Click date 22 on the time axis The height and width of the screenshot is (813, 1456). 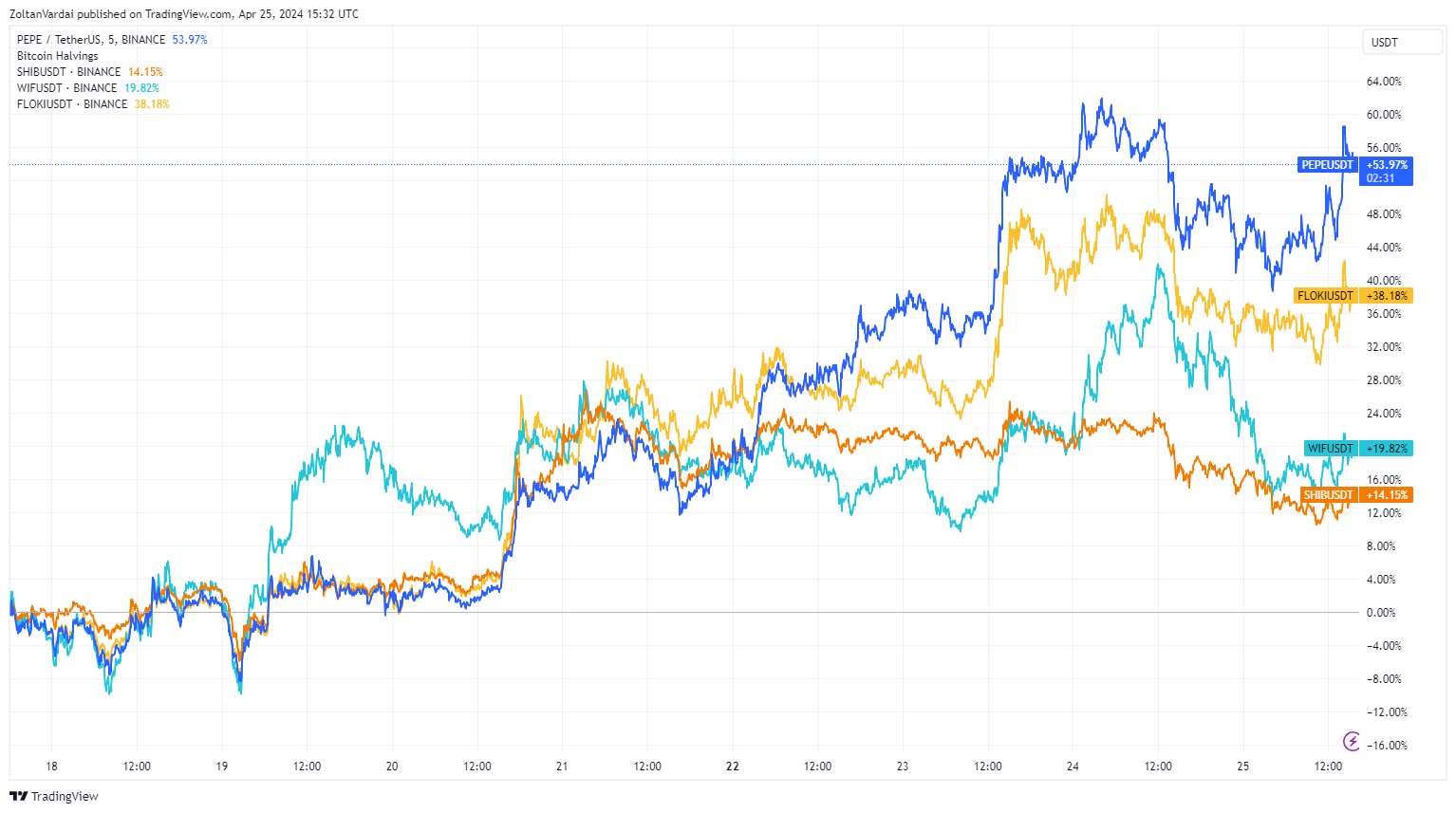coord(732,767)
